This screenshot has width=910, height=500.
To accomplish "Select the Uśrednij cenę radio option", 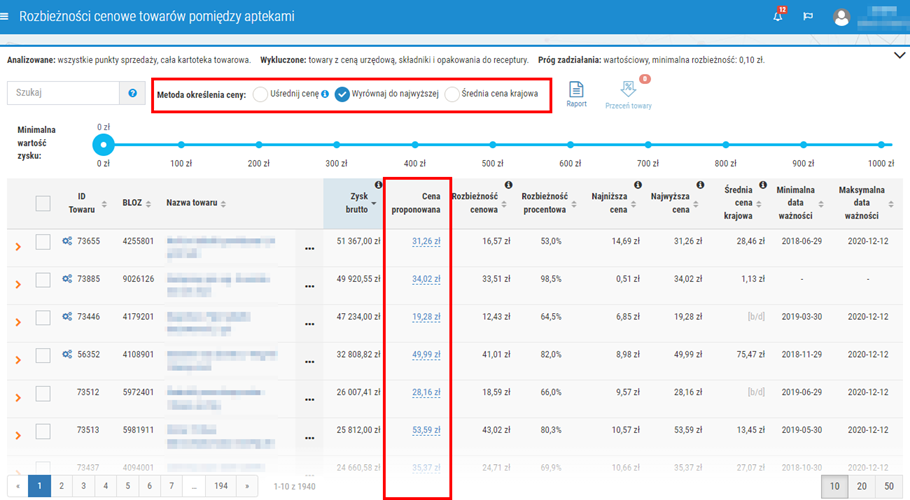I will tap(261, 95).
